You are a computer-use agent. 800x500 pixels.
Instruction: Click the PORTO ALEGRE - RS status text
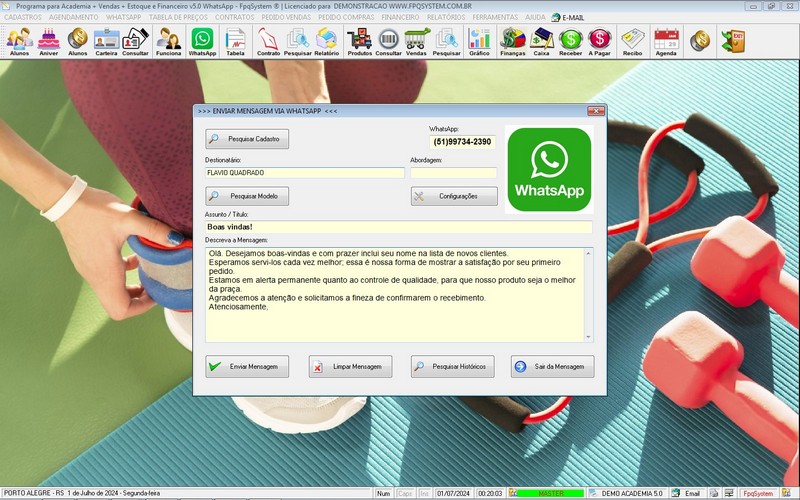(x=82, y=493)
